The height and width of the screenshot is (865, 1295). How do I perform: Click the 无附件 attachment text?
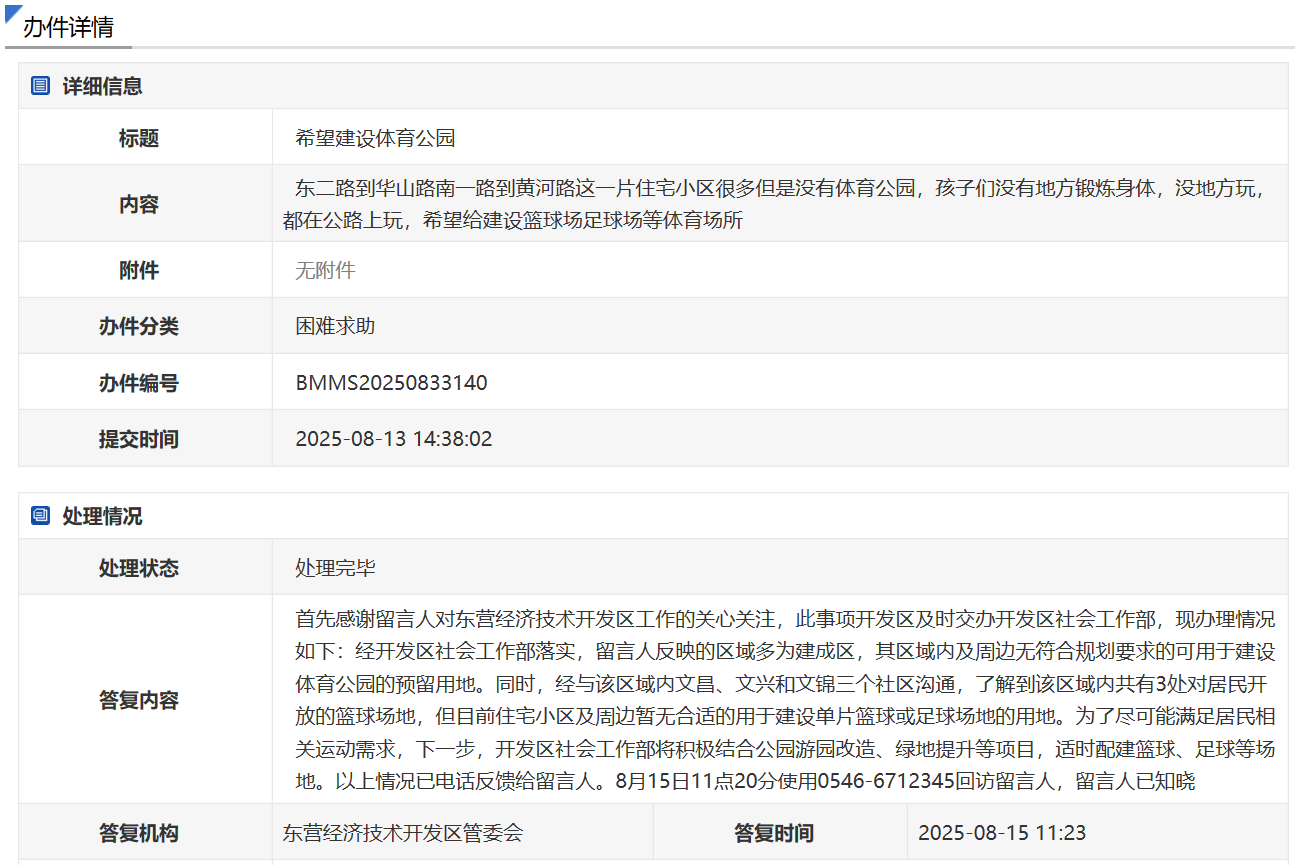coord(325,270)
